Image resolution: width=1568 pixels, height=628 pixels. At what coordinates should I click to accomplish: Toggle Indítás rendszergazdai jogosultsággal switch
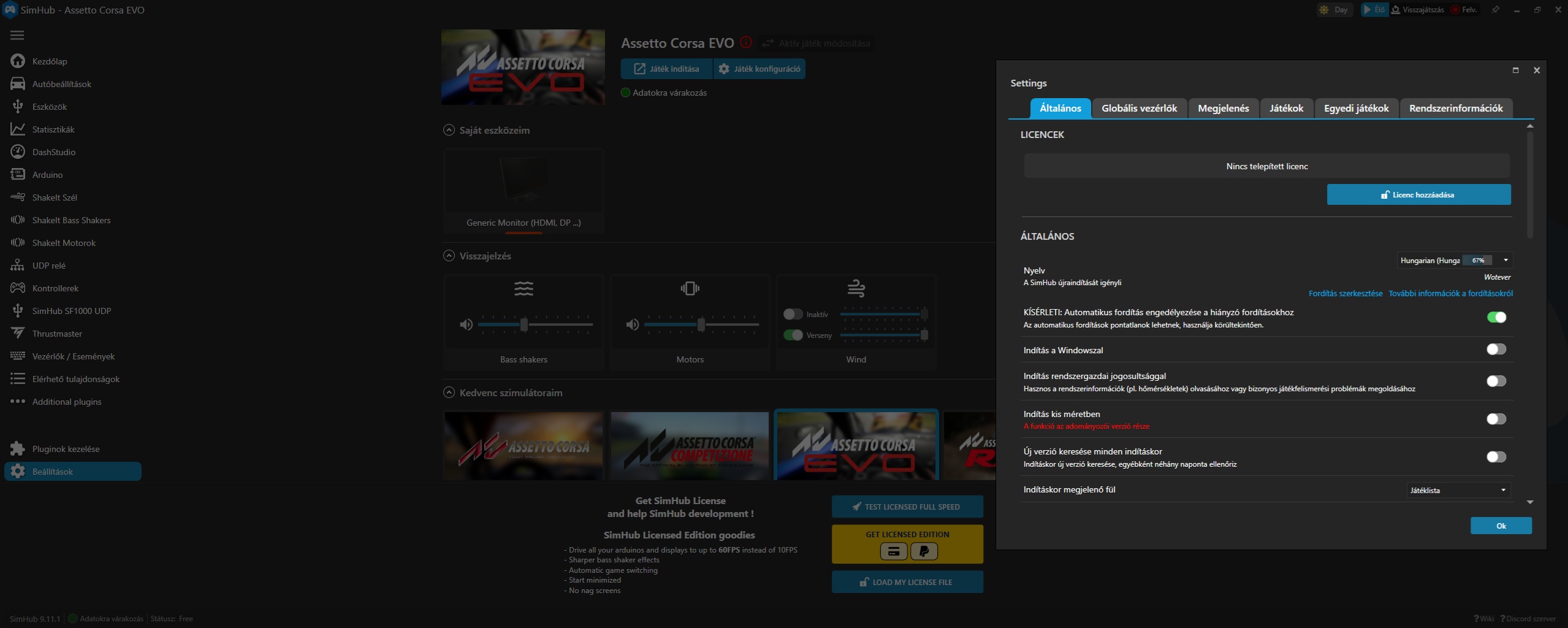click(1496, 381)
